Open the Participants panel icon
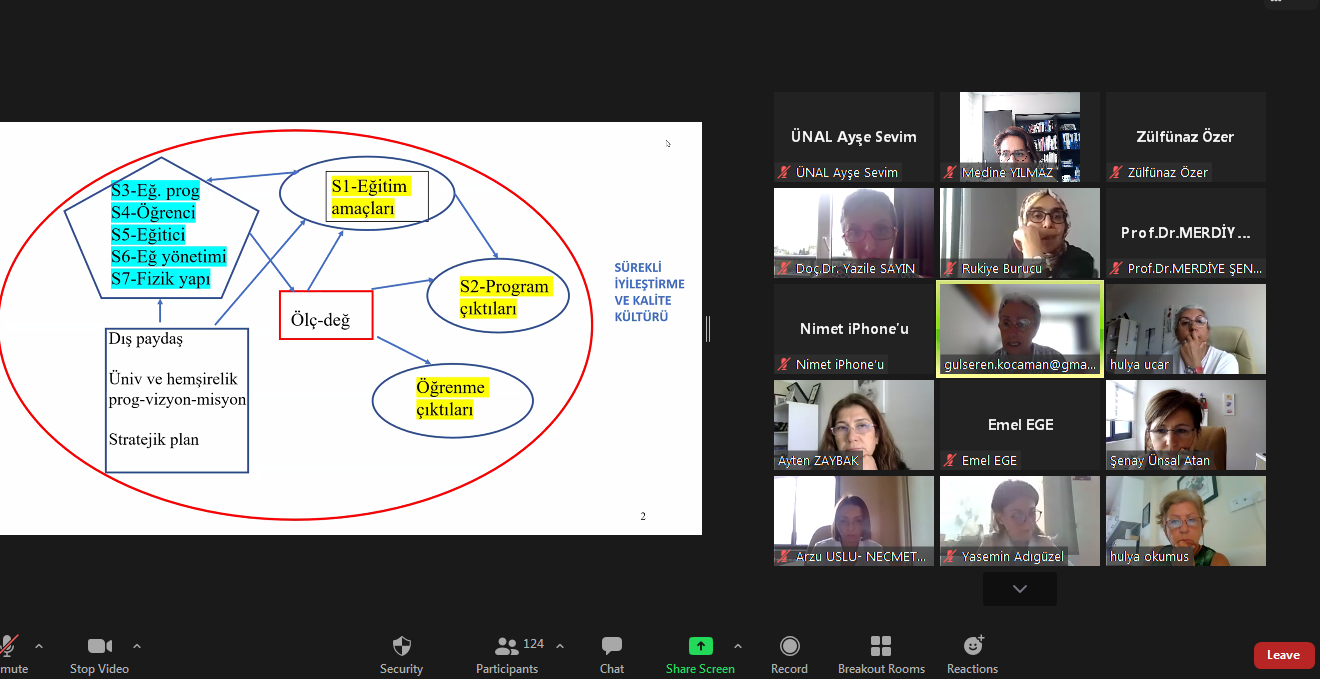The height and width of the screenshot is (679, 1320). coord(507,646)
